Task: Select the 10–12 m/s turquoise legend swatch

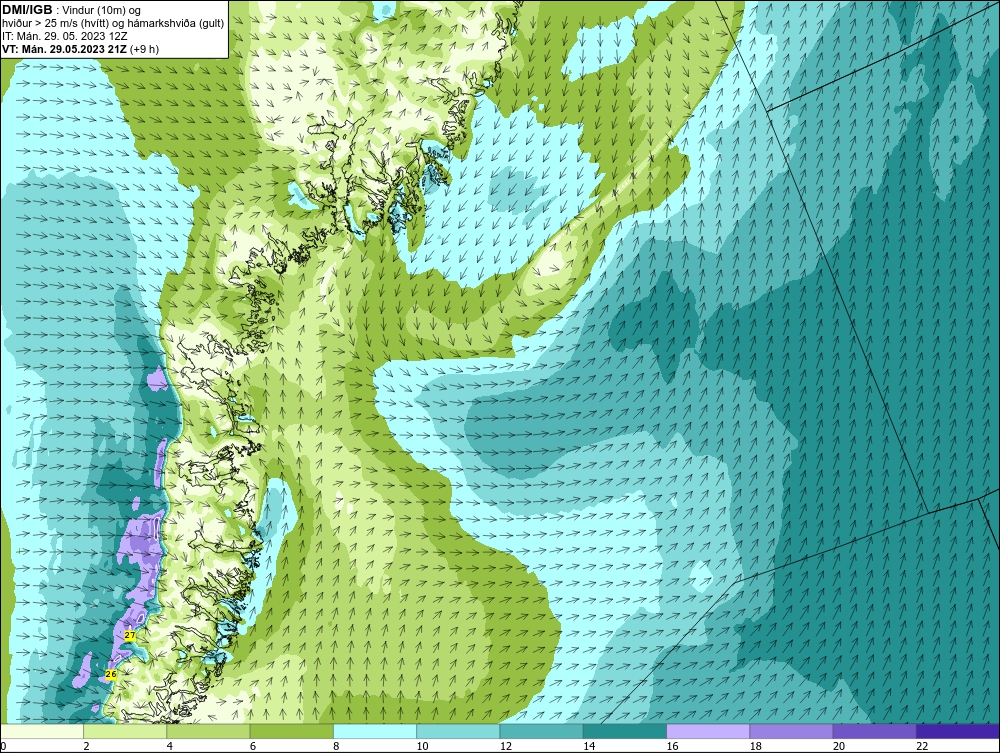Action: pyautogui.click(x=458, y=731)
